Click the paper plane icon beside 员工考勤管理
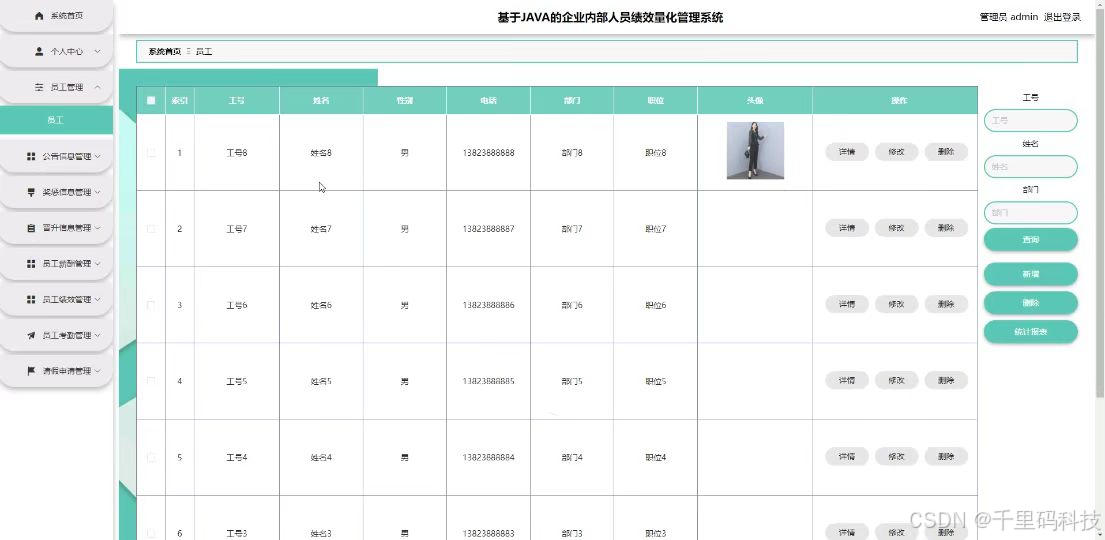 tap(31, 336)
